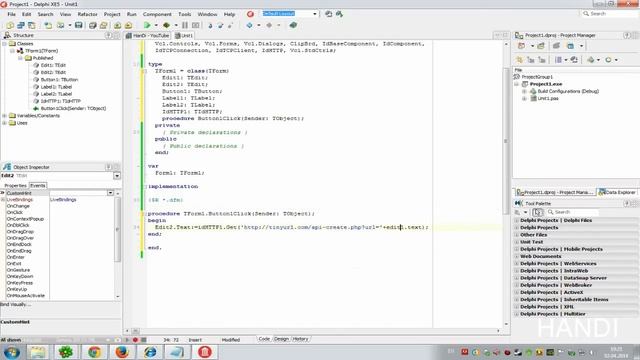Click the Pause toolbar icon
The height and width of the screenshot is (360, 640).
[x=185, y=25]
